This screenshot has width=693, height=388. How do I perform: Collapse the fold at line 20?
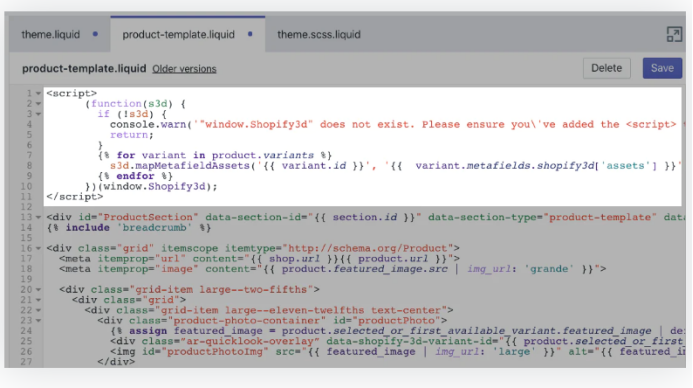click(x=38, y=290)
